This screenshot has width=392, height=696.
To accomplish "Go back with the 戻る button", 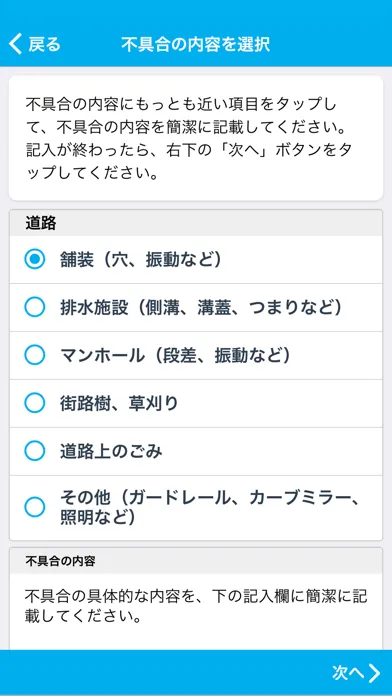I will 34,45.
